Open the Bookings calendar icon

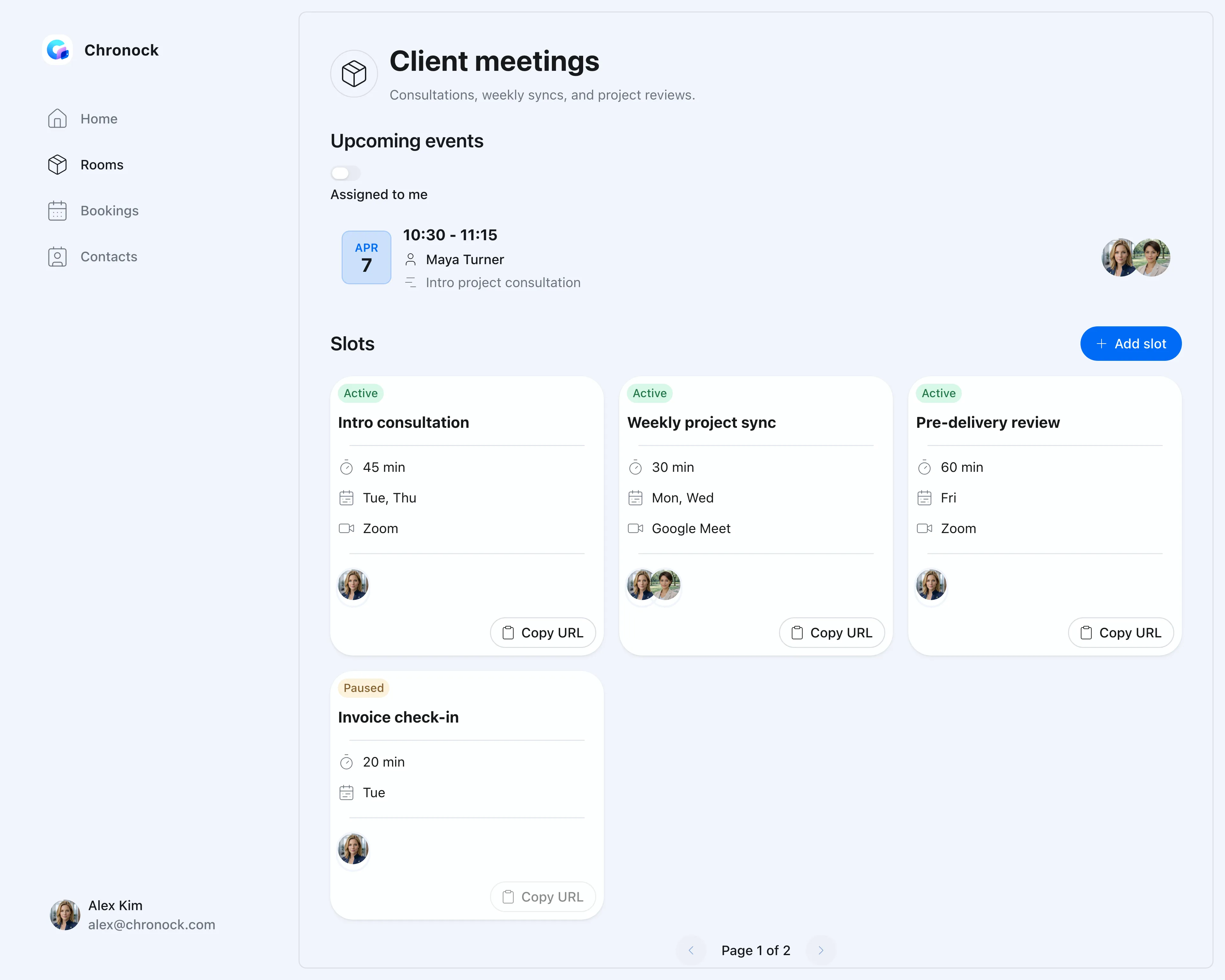point(57,211)
